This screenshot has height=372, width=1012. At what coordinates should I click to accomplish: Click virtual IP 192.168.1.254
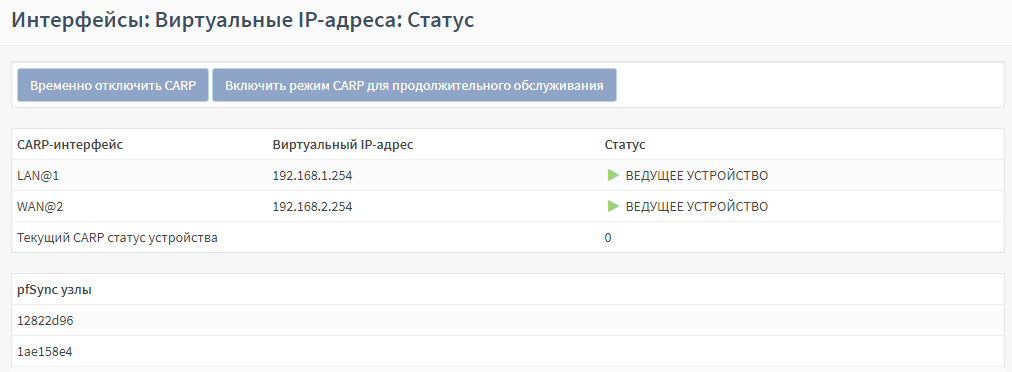pos(312,176)
